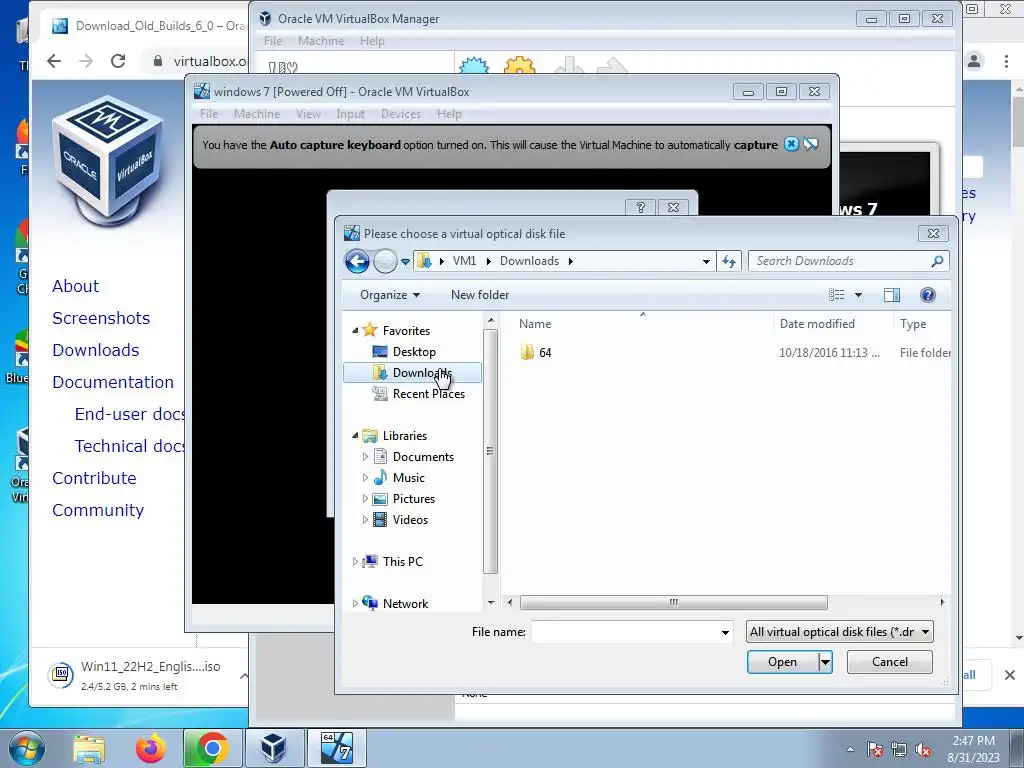Close Chrome downloads bar

1010,675
